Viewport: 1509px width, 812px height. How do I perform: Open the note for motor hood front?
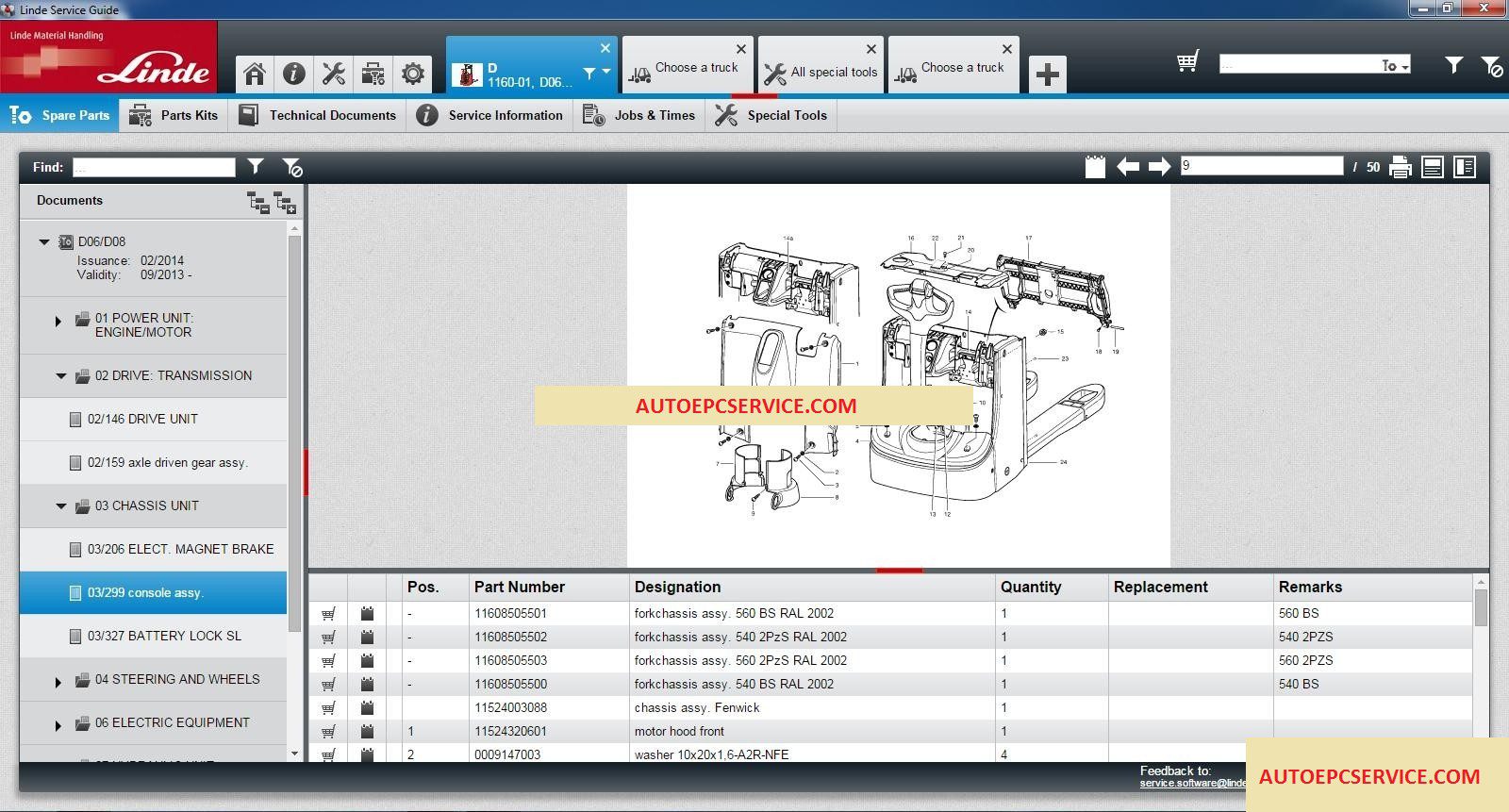pos(368,732)
